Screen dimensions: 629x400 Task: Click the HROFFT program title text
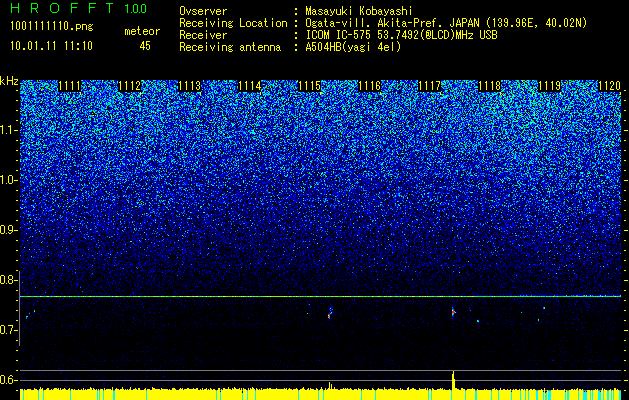click(63, 8)
